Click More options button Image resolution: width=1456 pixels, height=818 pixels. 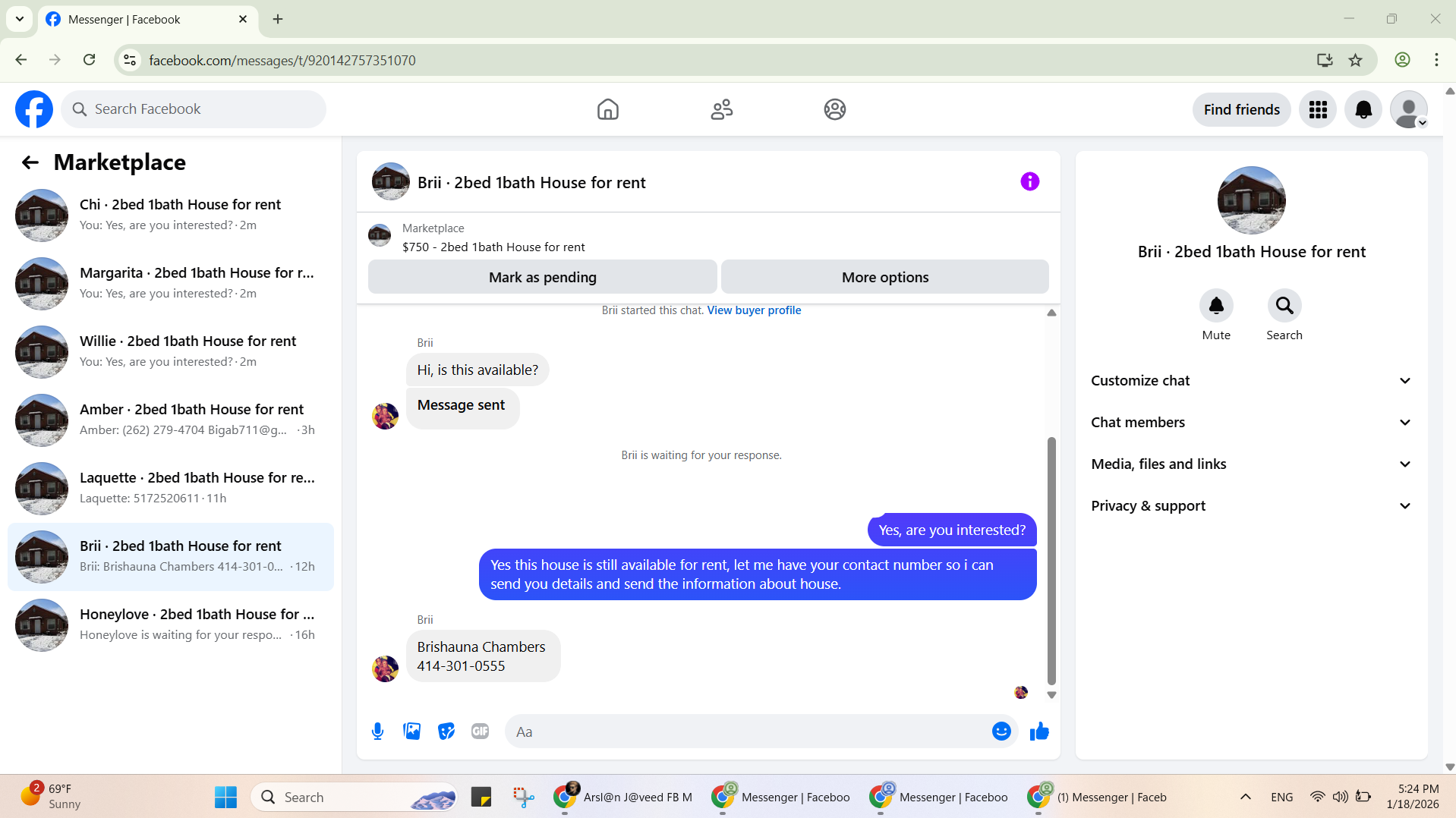(x=885, y=277)
